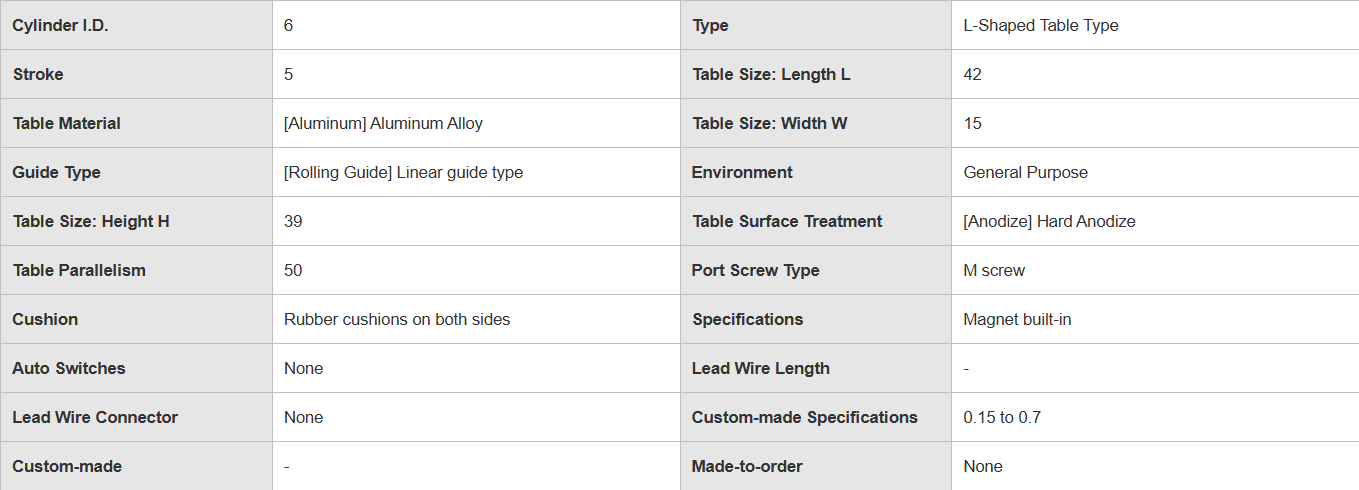Click the Port Screw Type label
This screenshot has width=1359, height=490.
(755, 270)
